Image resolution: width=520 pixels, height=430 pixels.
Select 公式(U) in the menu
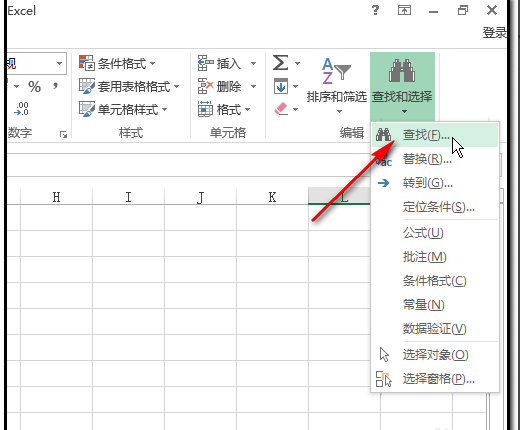(435, 233)
